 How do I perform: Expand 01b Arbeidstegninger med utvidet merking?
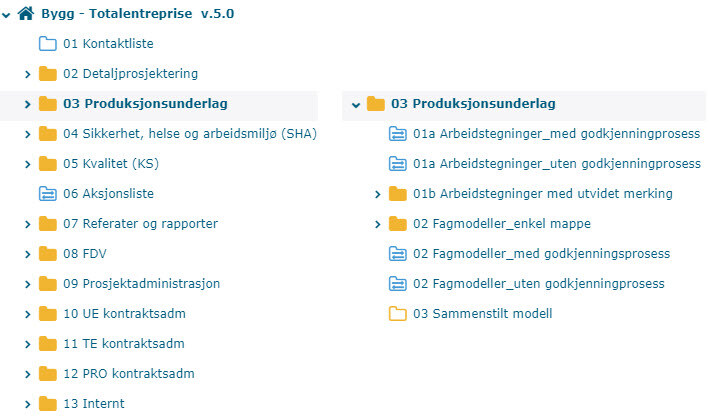(377, 193)
